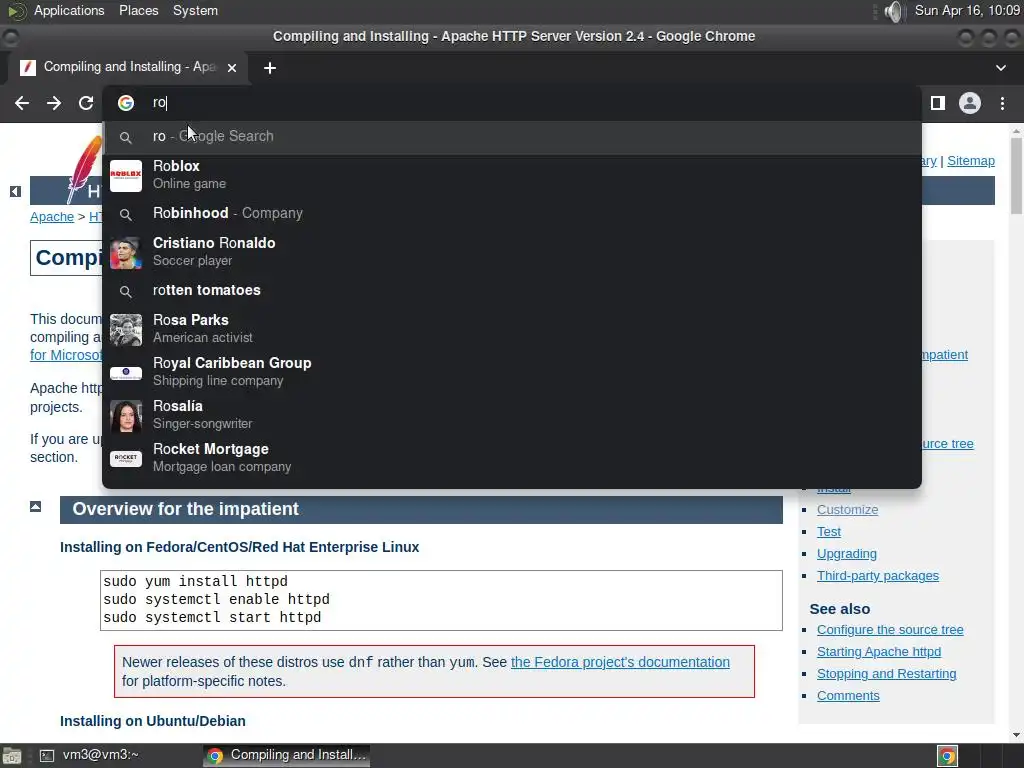Click the Apache favicon on the tab
Screen dimensions: 1024x768
click(28, 68)
